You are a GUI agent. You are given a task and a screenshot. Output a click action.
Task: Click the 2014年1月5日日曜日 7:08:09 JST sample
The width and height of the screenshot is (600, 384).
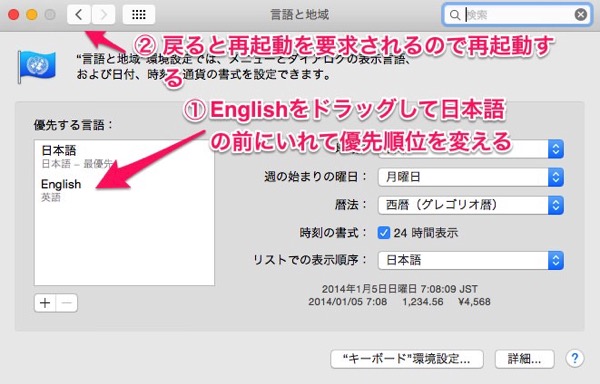pos(399,289)
